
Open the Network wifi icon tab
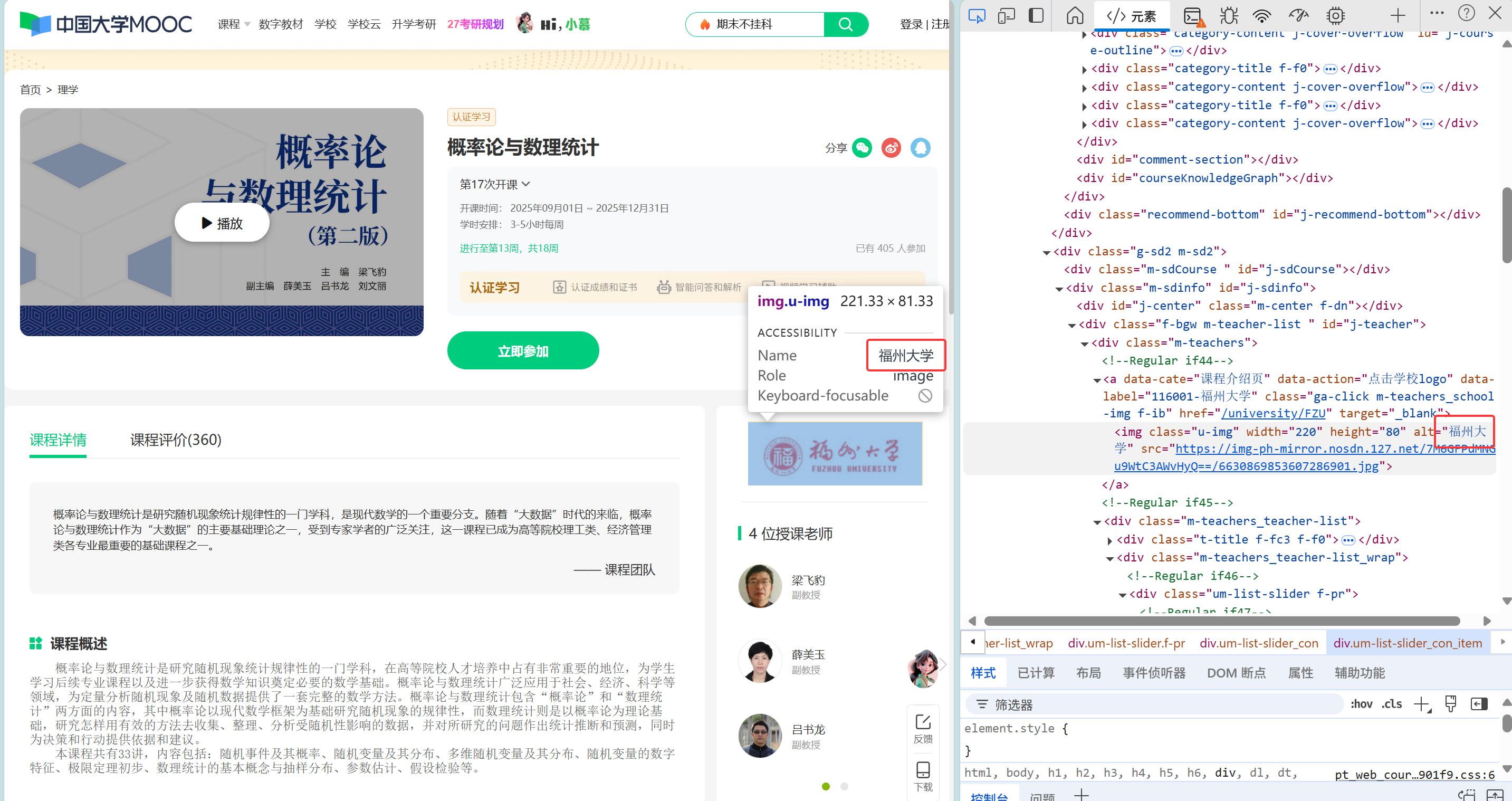click(1261, 16)
